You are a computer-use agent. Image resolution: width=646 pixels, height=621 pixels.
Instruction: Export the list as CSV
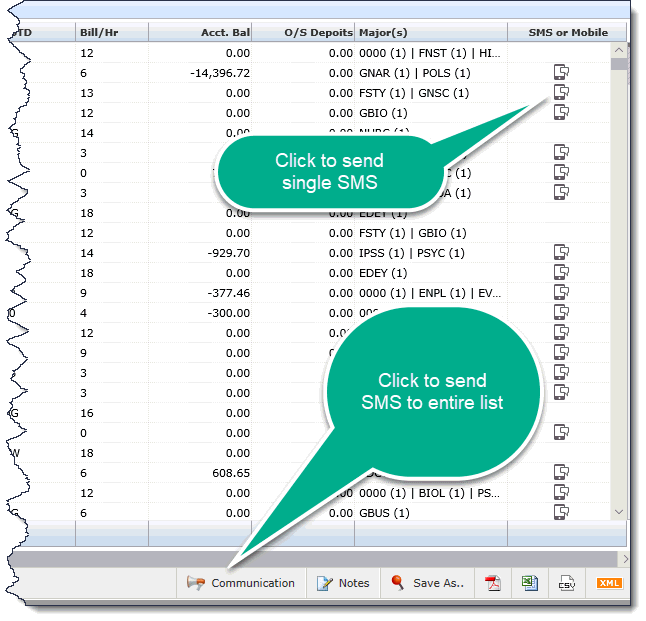(566, 583)
